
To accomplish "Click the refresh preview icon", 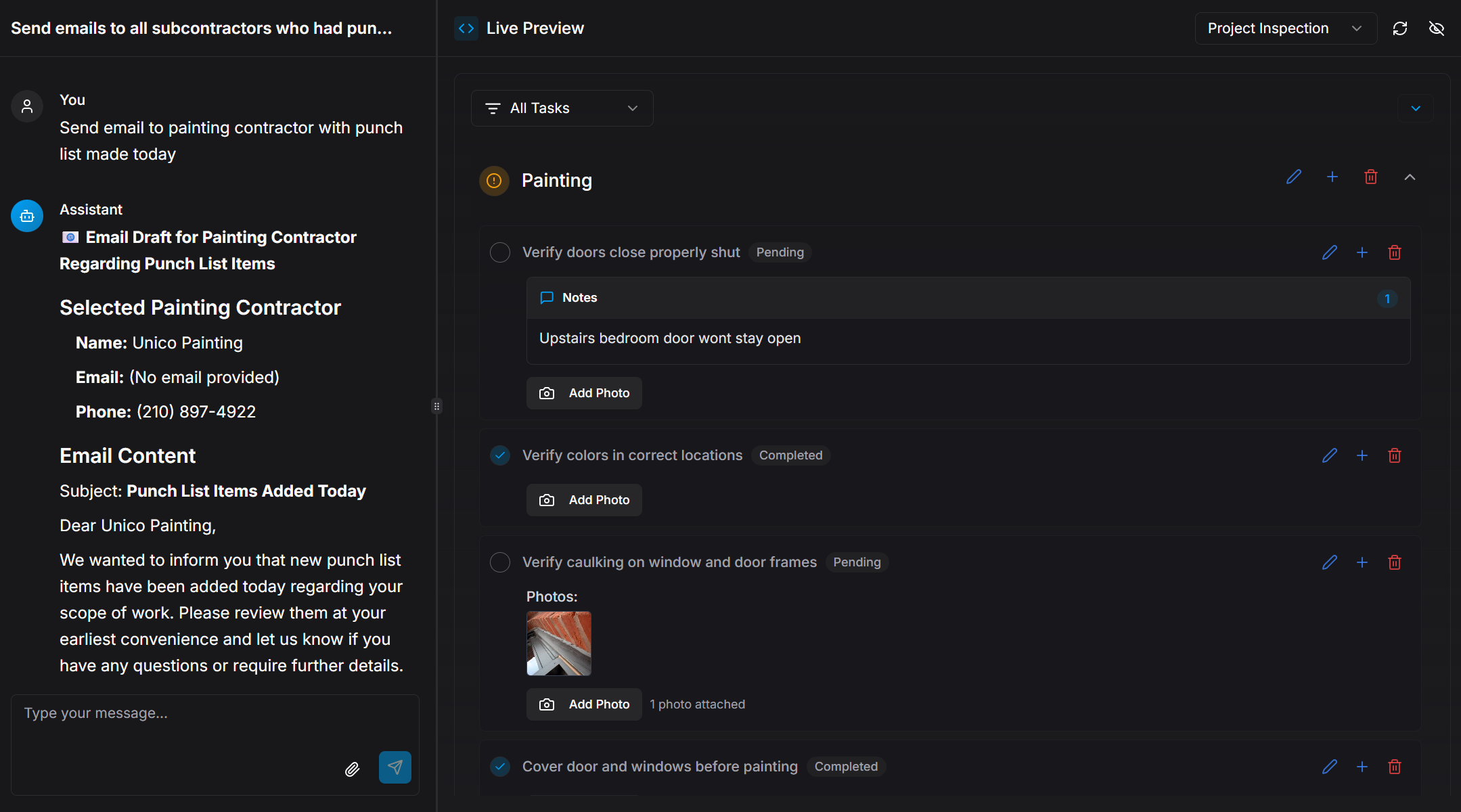I will [1400, 28].
